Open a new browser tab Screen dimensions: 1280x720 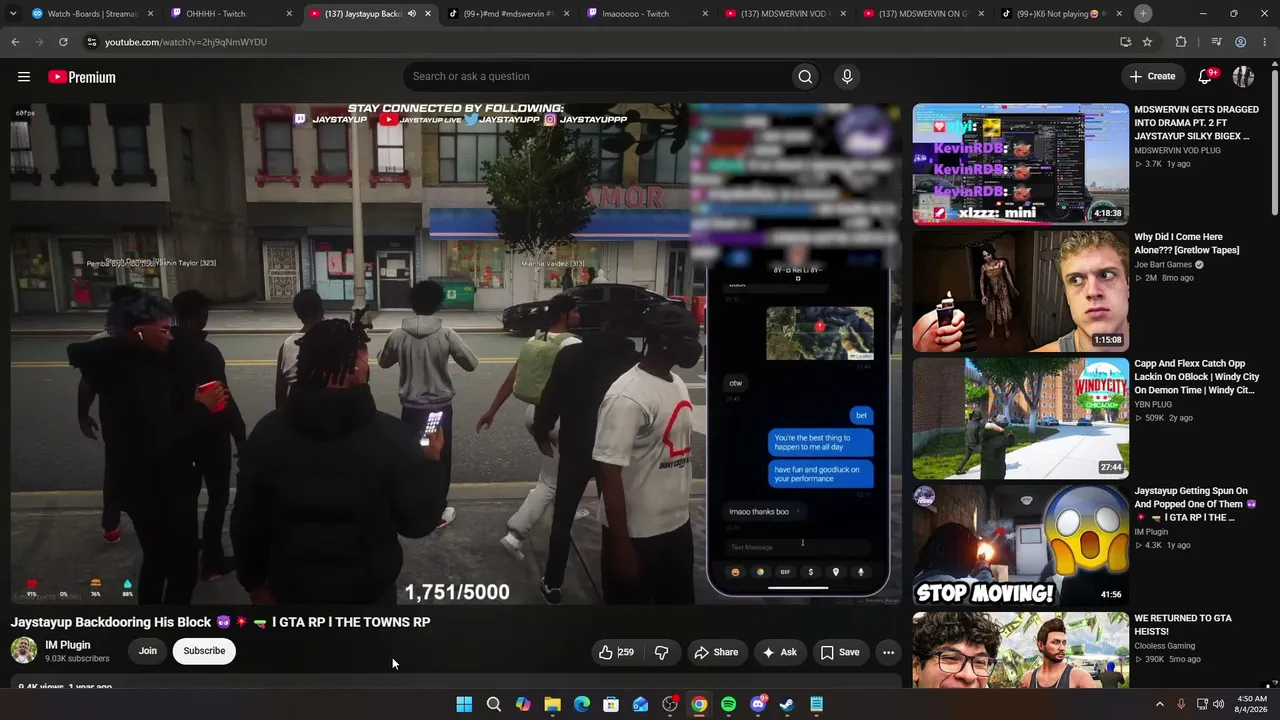[1143, 14]
